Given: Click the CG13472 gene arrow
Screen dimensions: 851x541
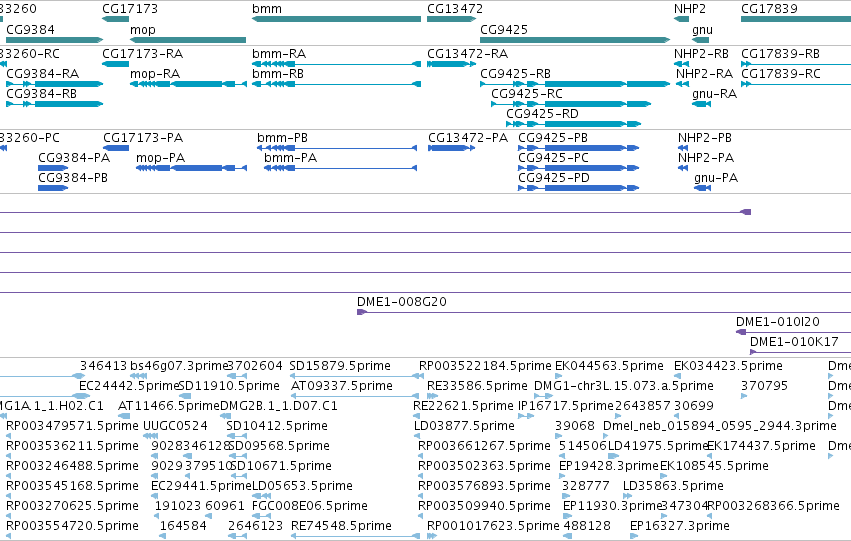Looking at the screenshot, I should (x=452, y=19).
